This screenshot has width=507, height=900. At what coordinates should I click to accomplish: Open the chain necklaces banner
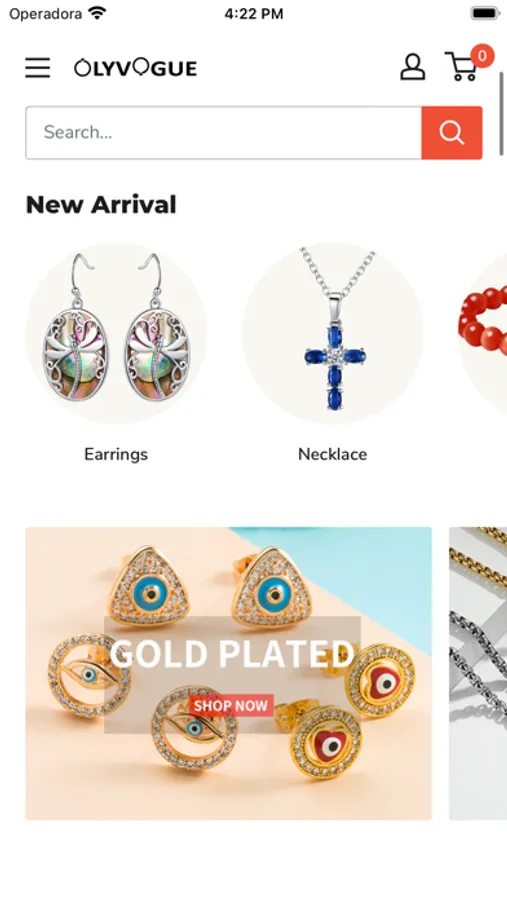478,673
